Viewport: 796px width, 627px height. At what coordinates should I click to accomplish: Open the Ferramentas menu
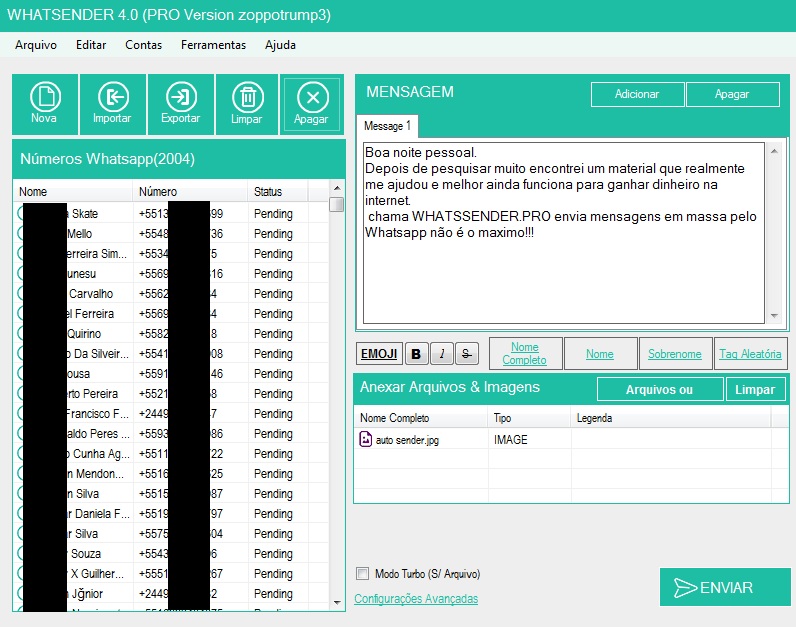(x=213, y=45)
